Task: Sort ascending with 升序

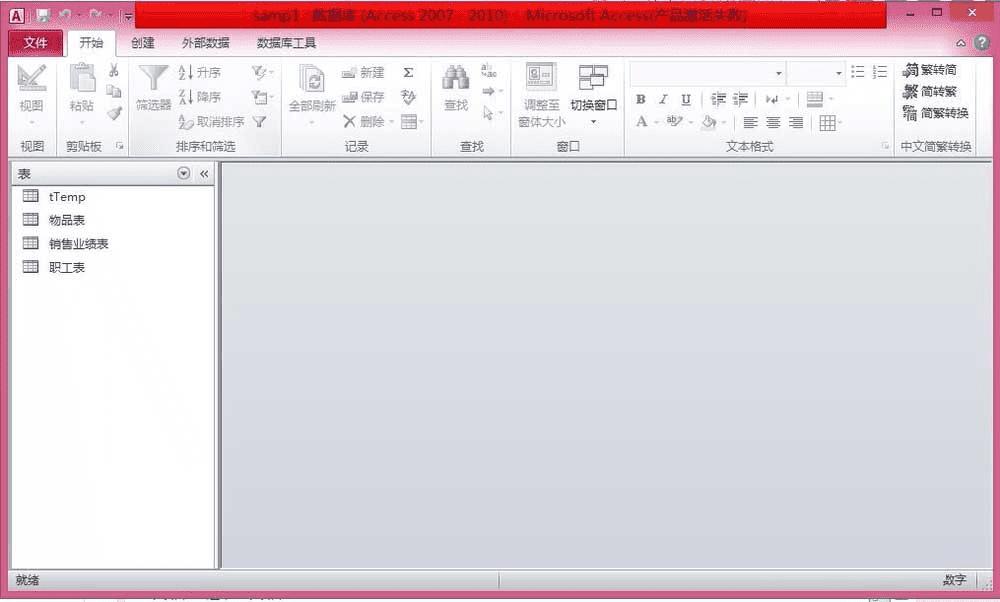Action: coord(200,73)
